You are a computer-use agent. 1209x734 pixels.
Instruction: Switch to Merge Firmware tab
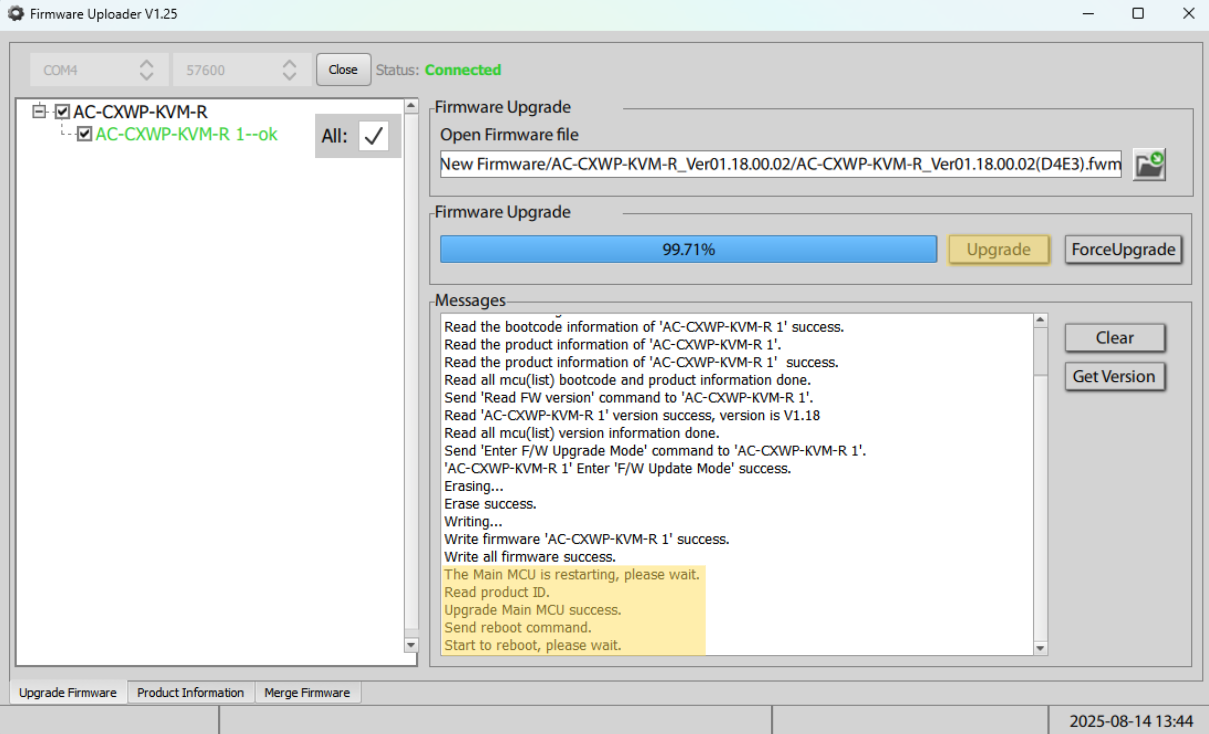pos(307,692)
